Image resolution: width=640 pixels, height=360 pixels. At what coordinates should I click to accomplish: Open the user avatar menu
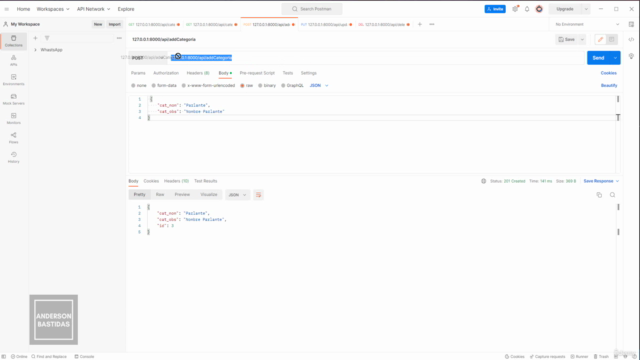point(539,9)
